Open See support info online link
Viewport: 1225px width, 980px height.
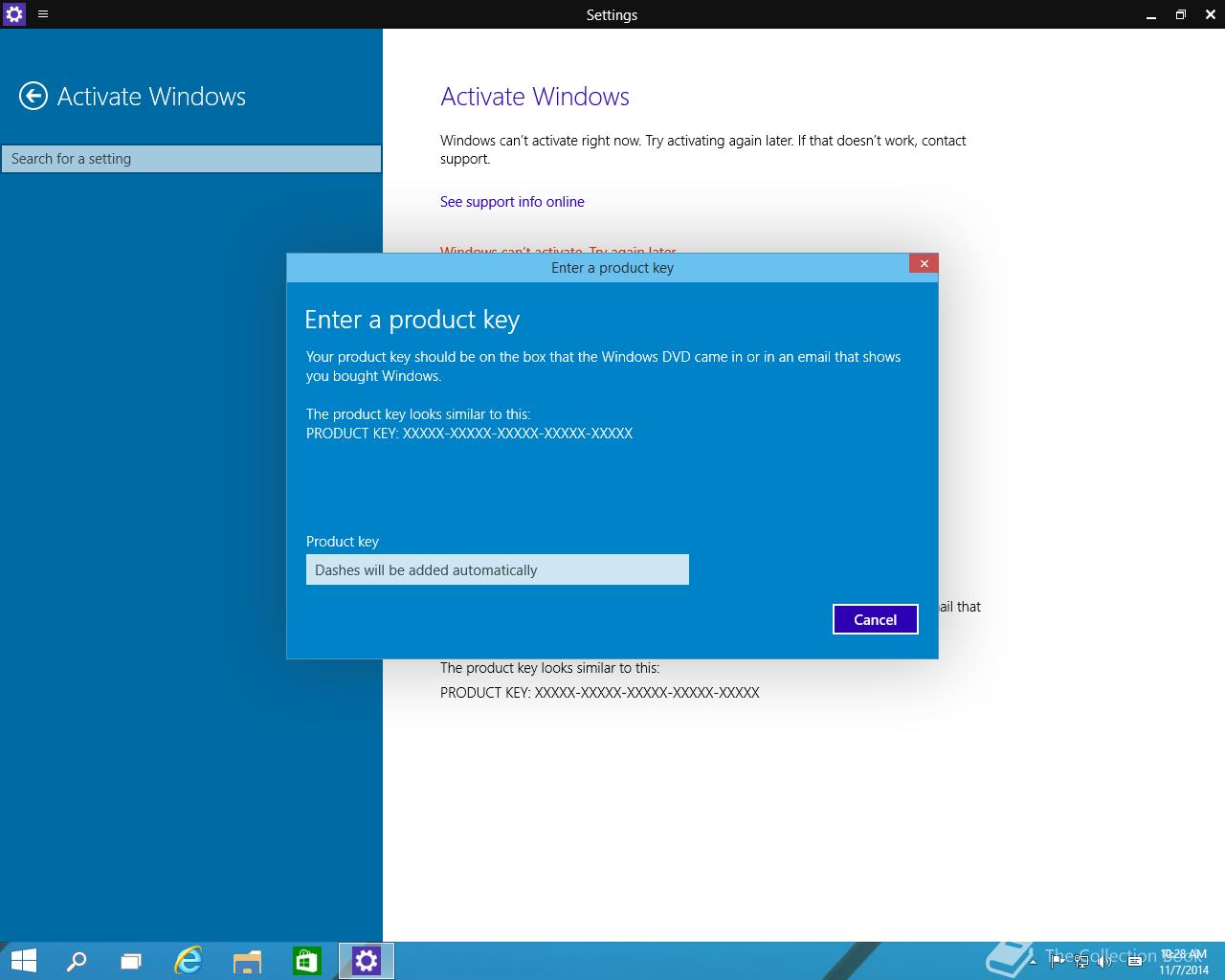512,202
